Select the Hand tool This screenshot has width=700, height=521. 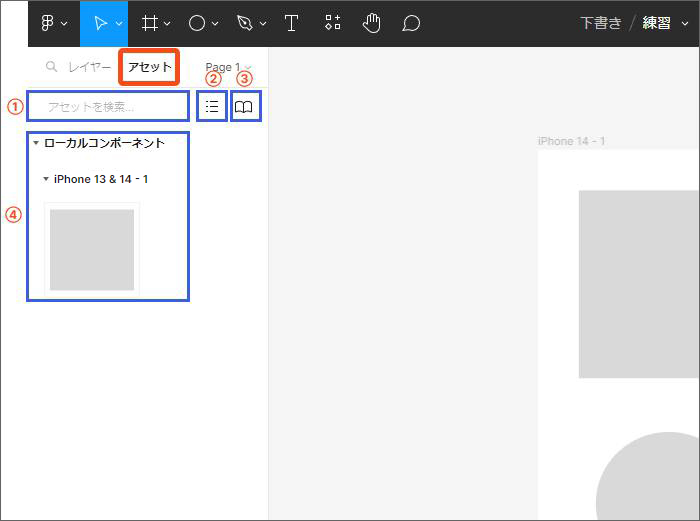coord(372,23)
